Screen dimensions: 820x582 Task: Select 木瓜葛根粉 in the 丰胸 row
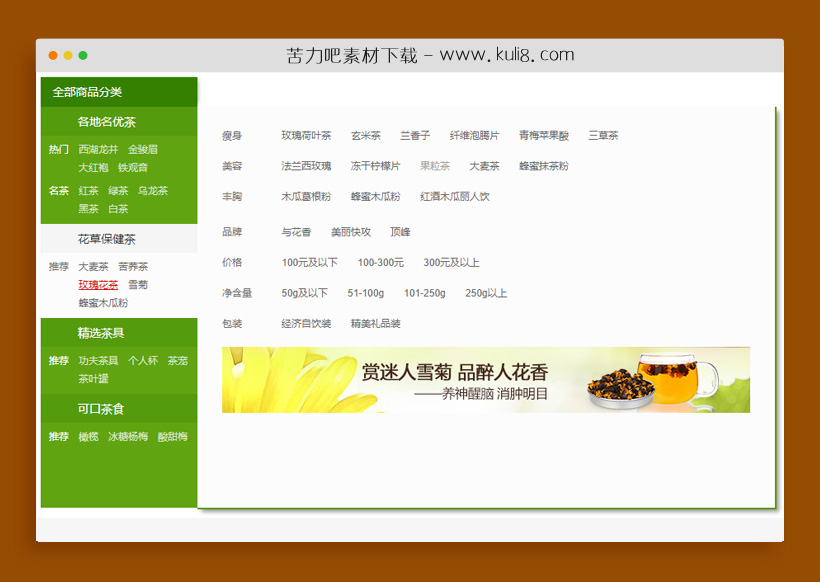click(304, 196)
